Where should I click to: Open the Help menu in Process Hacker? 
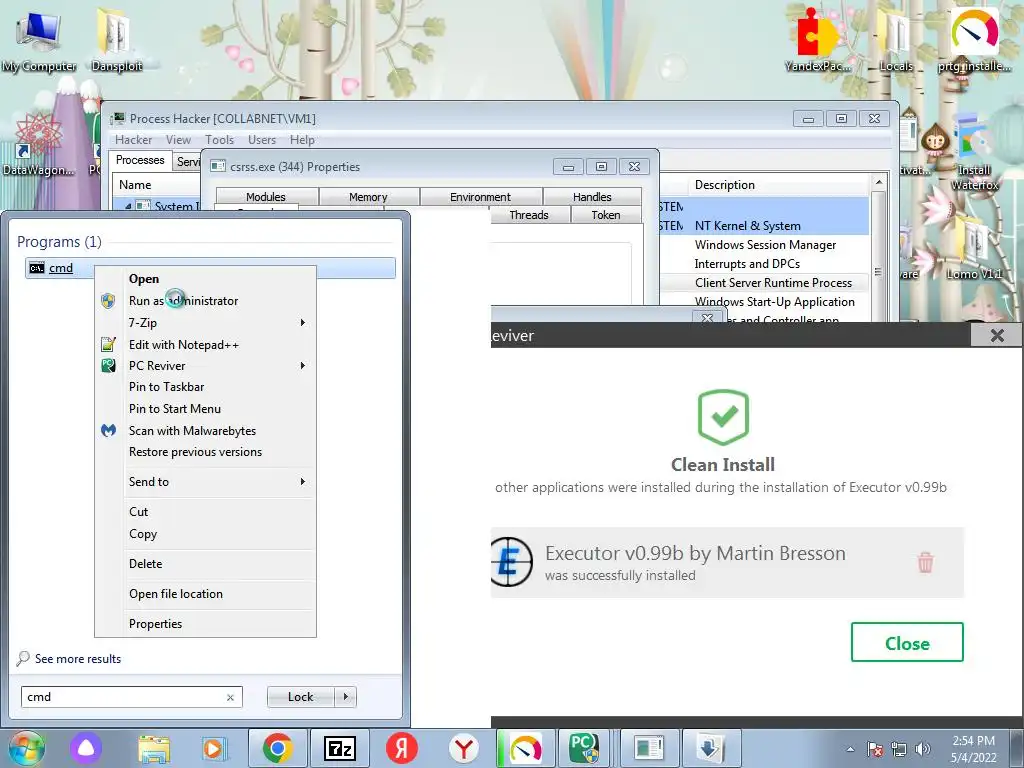pyautogui.click(x=302, y=140)
